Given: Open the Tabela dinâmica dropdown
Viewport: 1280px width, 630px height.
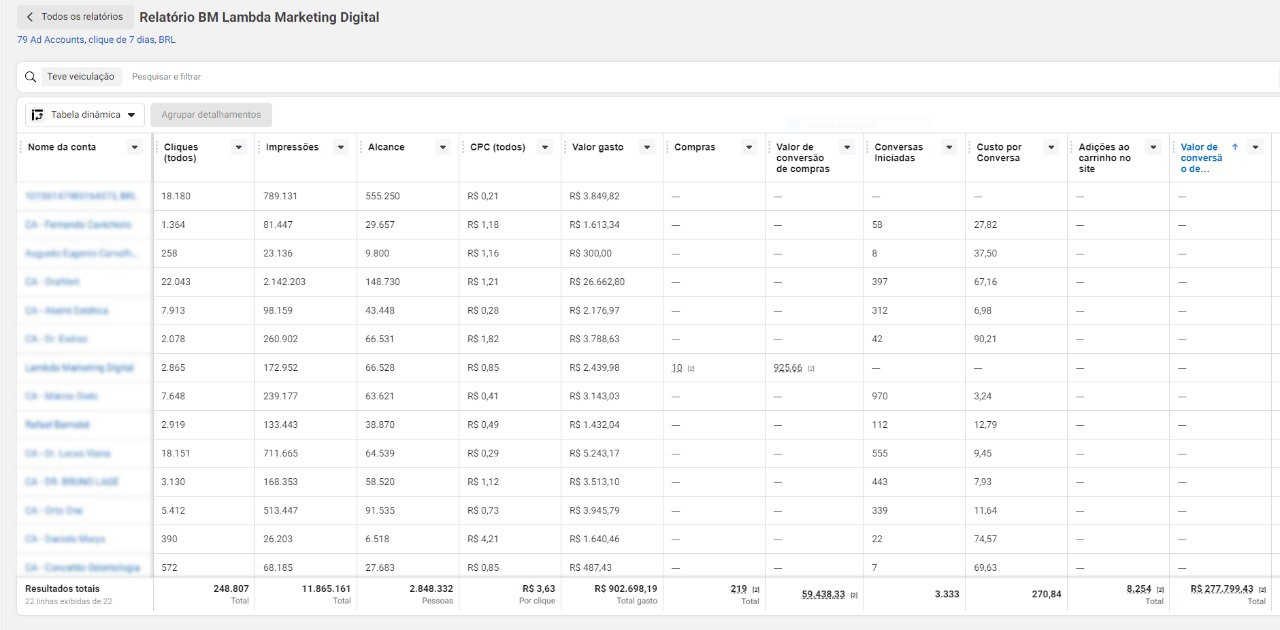Looking at the screenshot, I should pyautogui.click(x=131, y=115).
